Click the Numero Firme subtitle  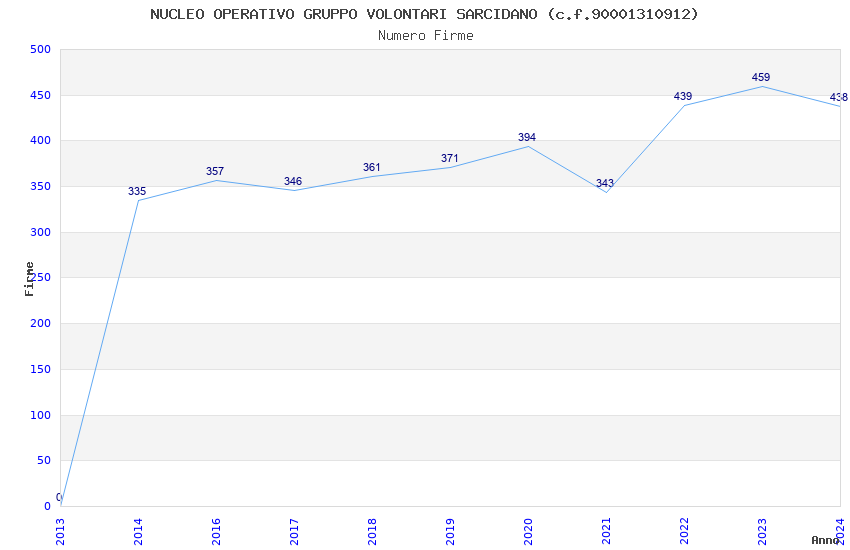point(425,35)
